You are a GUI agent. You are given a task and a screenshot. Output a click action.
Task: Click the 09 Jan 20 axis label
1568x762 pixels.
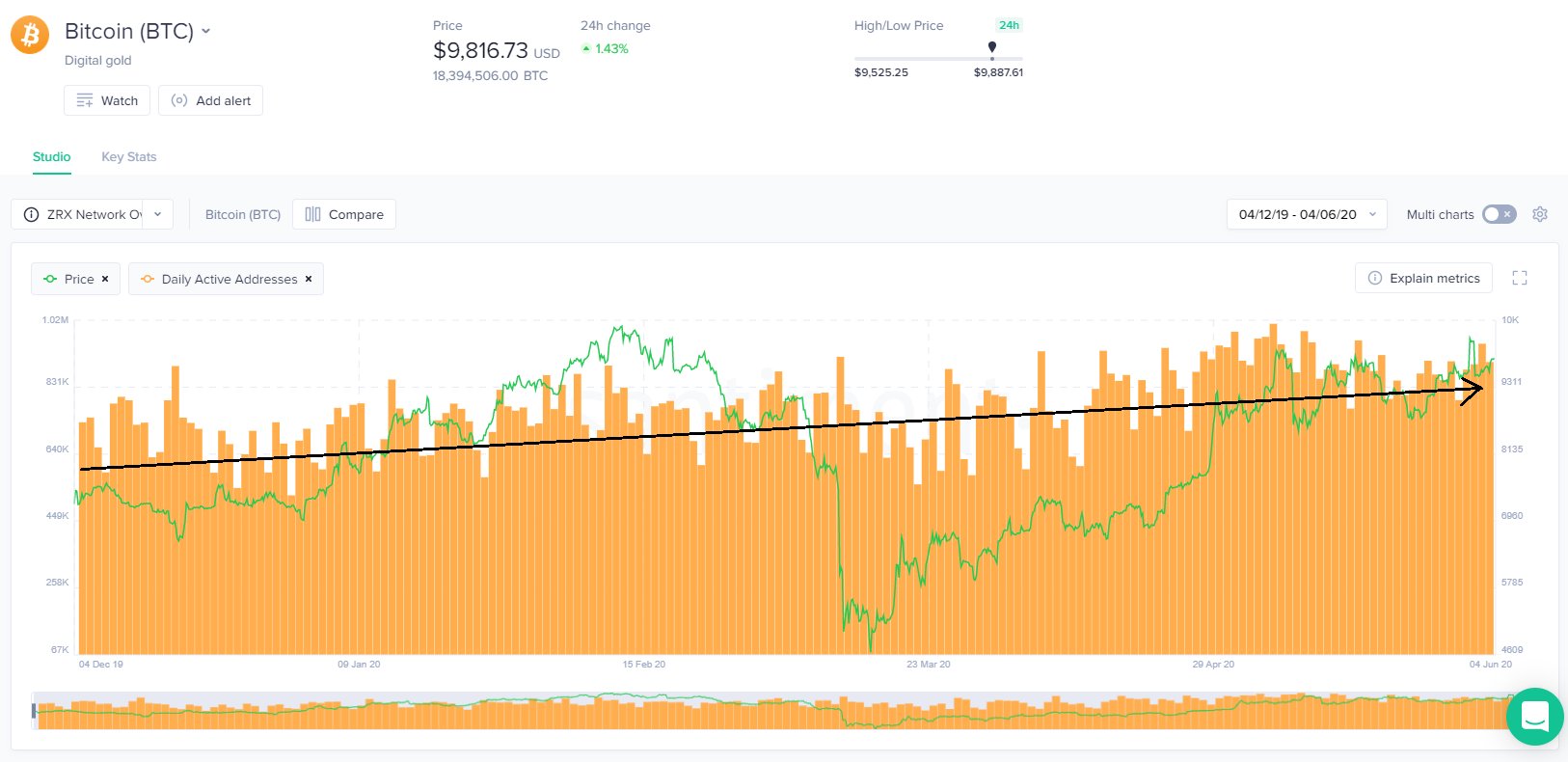pyautogui.click(x=359, y=664)
